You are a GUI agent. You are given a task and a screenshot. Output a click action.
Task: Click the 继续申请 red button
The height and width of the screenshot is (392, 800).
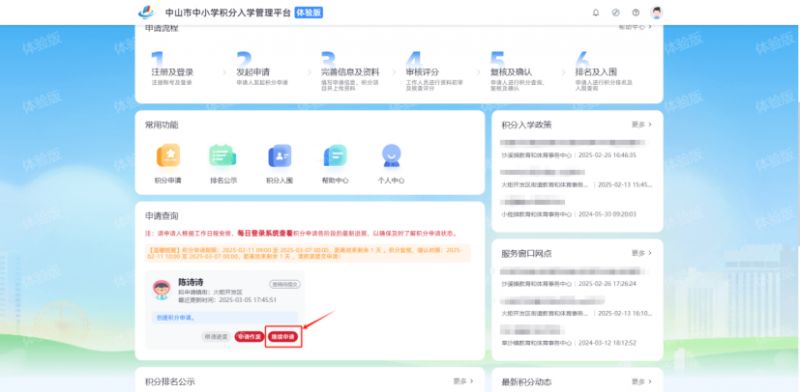[283, 337]
